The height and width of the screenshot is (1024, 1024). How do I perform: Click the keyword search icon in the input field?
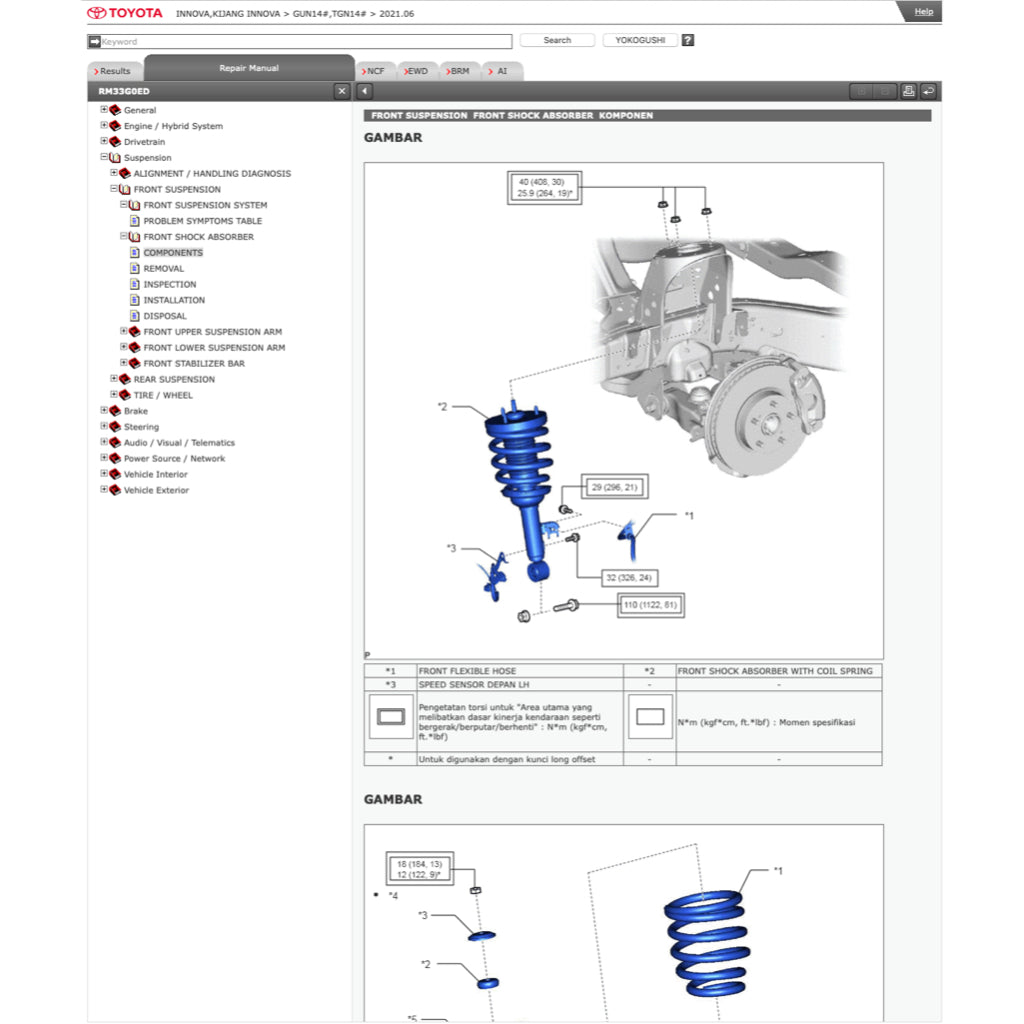[x=95, y=41]
